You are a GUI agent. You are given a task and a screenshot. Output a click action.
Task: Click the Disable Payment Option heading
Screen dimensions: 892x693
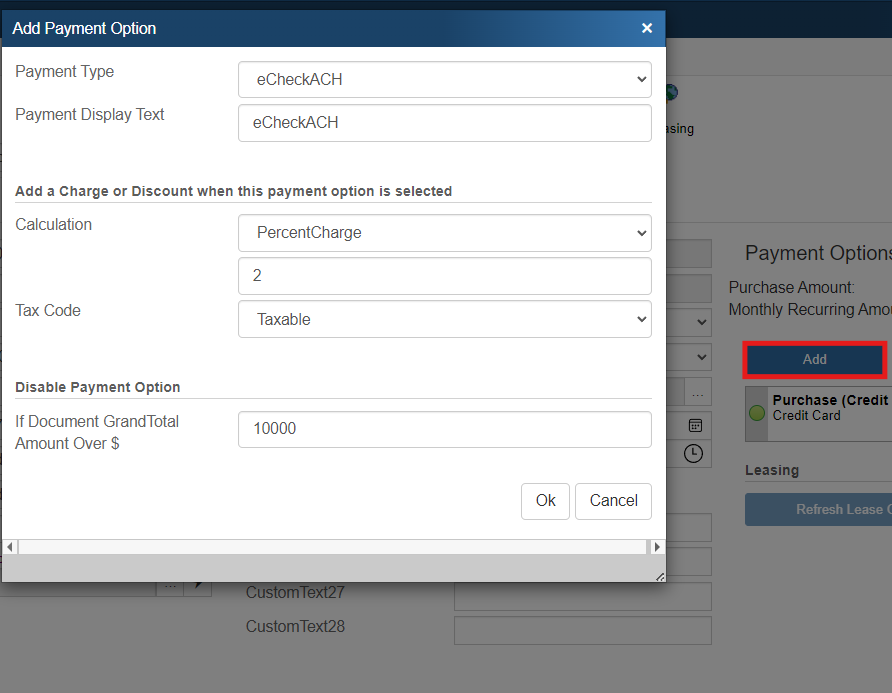coord(97,387)
